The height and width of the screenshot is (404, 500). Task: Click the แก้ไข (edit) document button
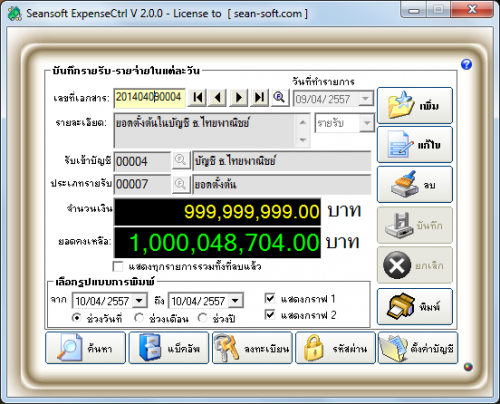pos(415,145)
